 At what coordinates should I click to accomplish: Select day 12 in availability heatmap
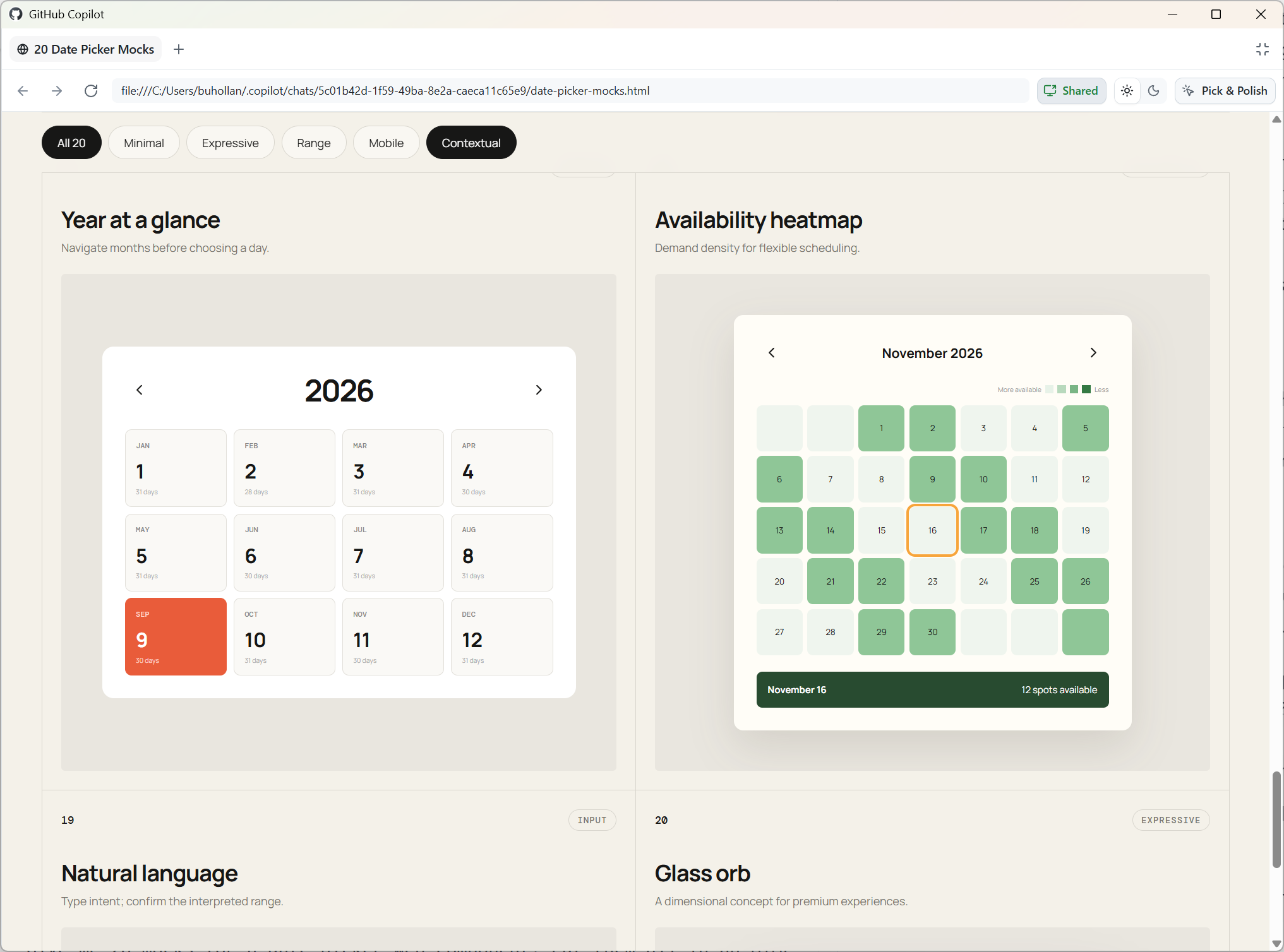1086,479
